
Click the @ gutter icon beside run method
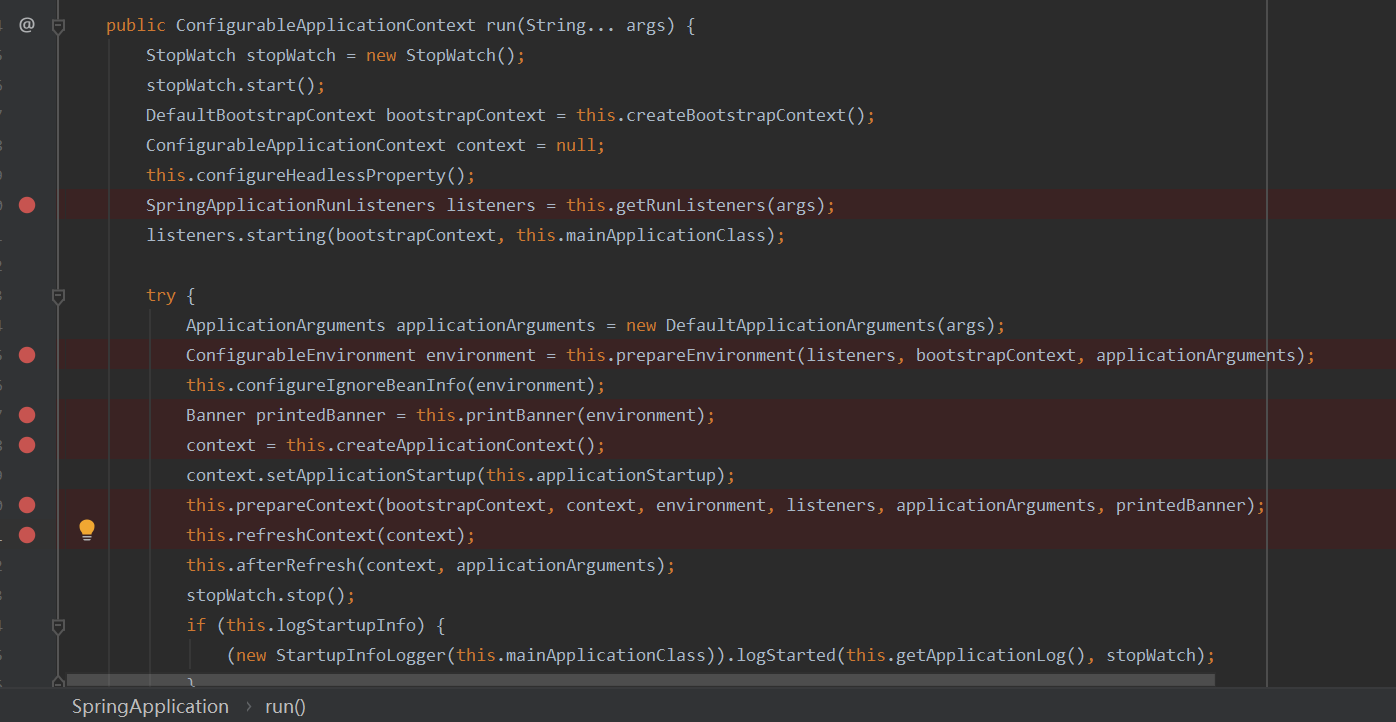[27, 25]
